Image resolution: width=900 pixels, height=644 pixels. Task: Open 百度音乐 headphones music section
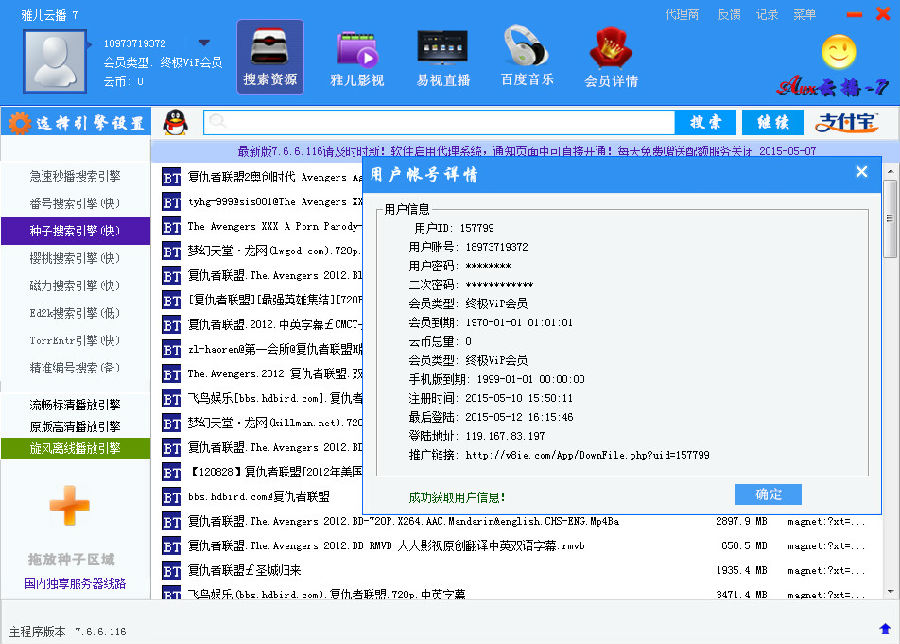tap(527, 57)
